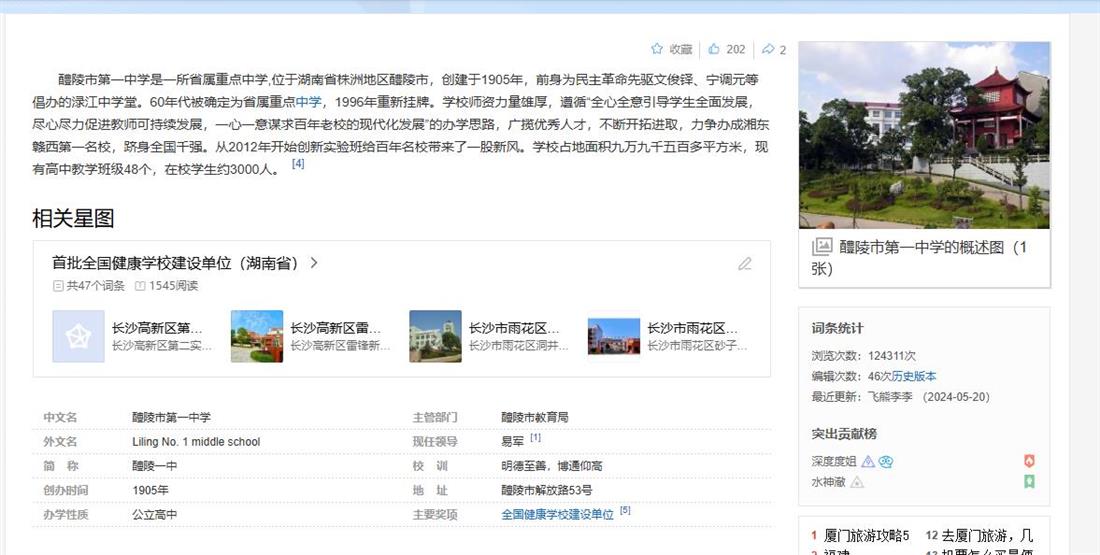Screen dimensions: 1100x555
Task: Open the 历史版本 link
Action: click(913, 376)
